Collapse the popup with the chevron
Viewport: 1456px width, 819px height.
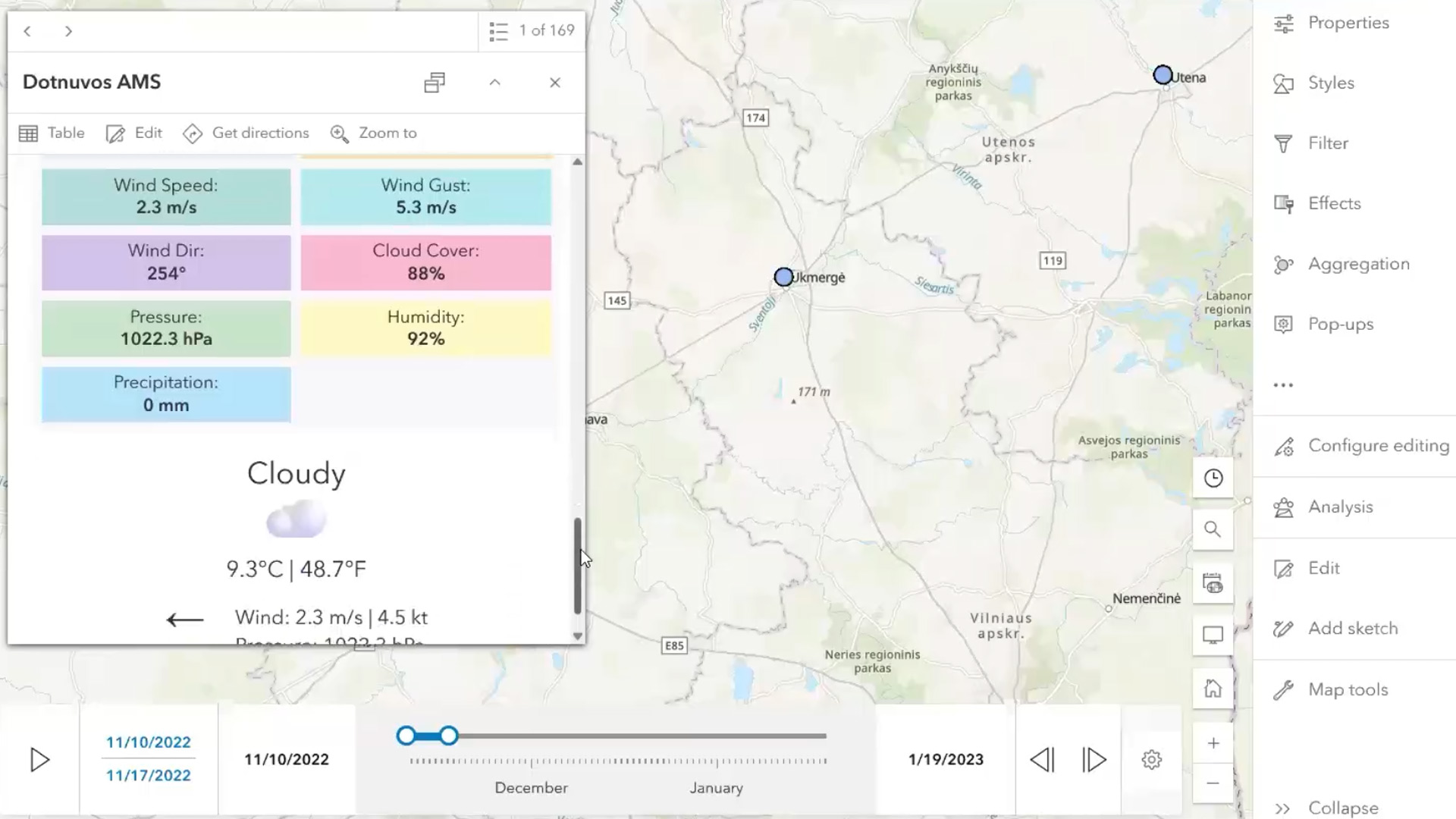point(494,82)
